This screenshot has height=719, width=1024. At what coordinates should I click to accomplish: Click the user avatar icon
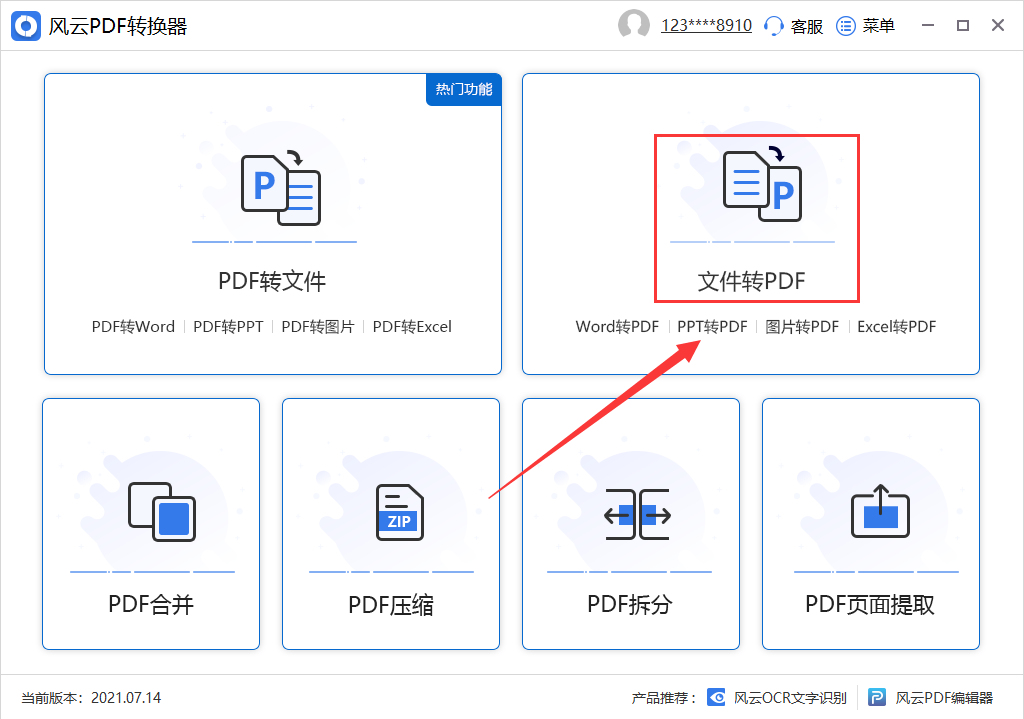(x=633, y=25)
